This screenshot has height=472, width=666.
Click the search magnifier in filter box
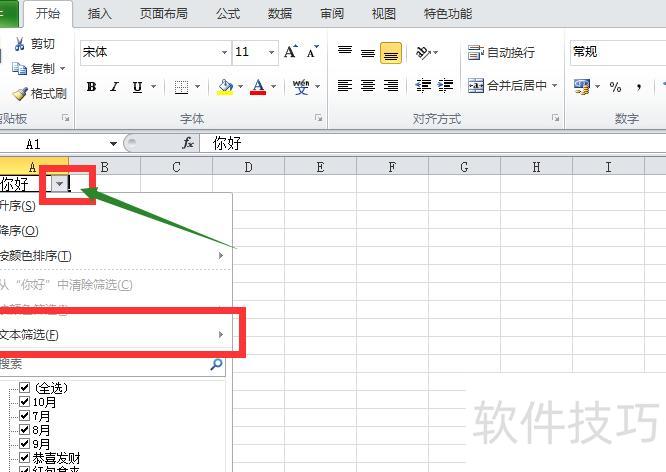coord(216,364)
